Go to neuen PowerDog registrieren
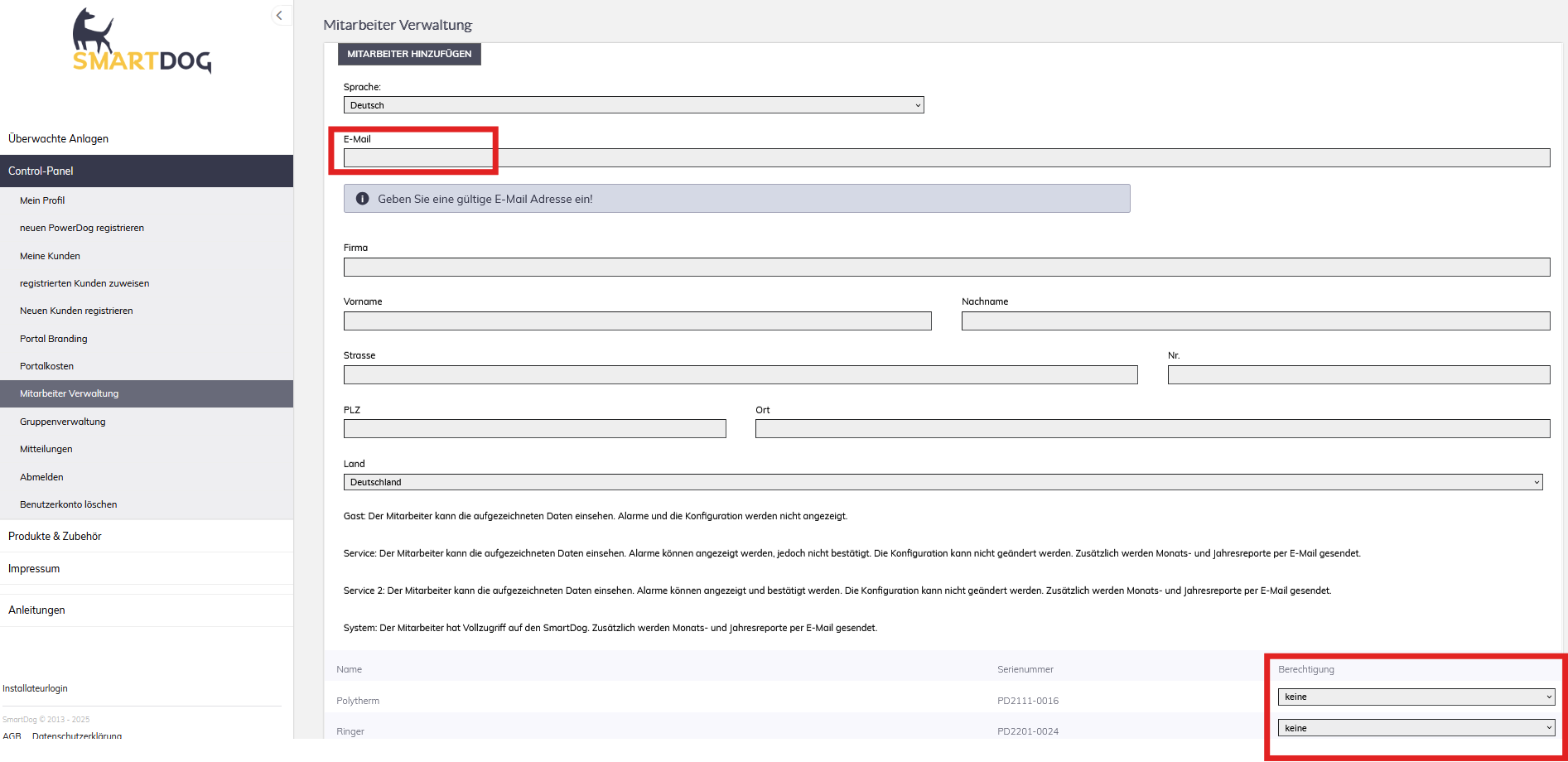This screenshot has height=762, width=1568. coord(82,228)
